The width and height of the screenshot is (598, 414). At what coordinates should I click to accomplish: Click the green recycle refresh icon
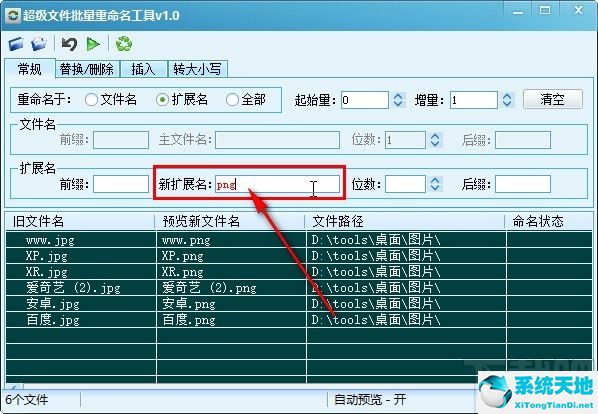124,44
